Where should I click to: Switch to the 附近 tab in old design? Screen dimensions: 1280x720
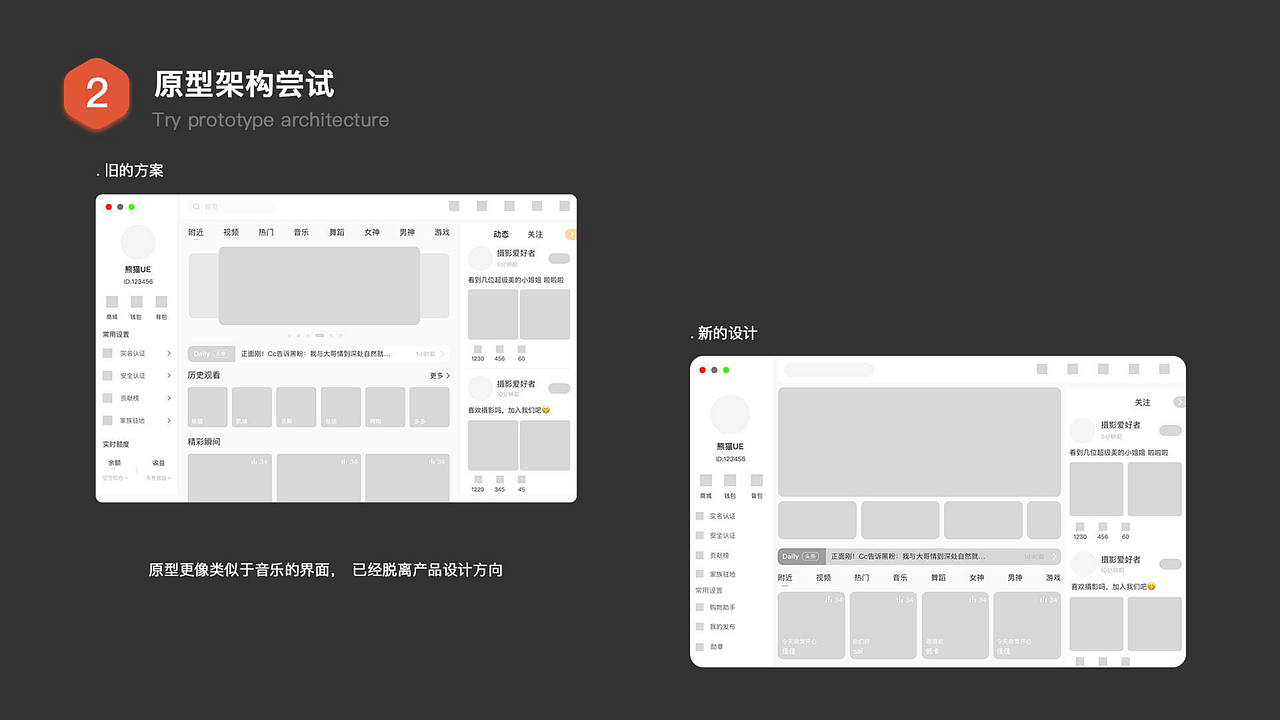click(196, 232)
